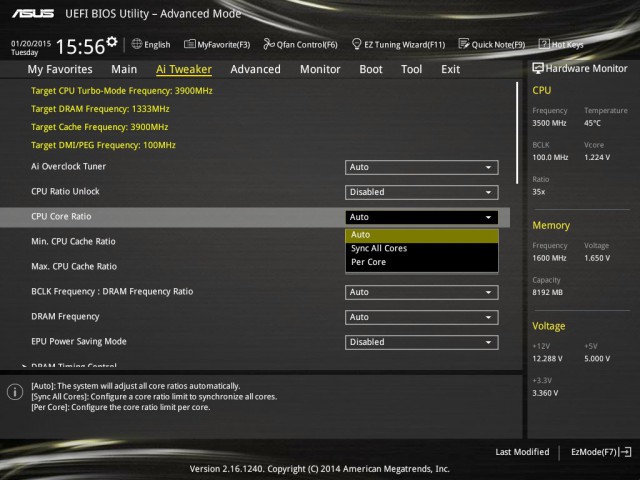Click the EzMode exit arrow icon
The width and height of the screenshot is (640, 480).
625,452
